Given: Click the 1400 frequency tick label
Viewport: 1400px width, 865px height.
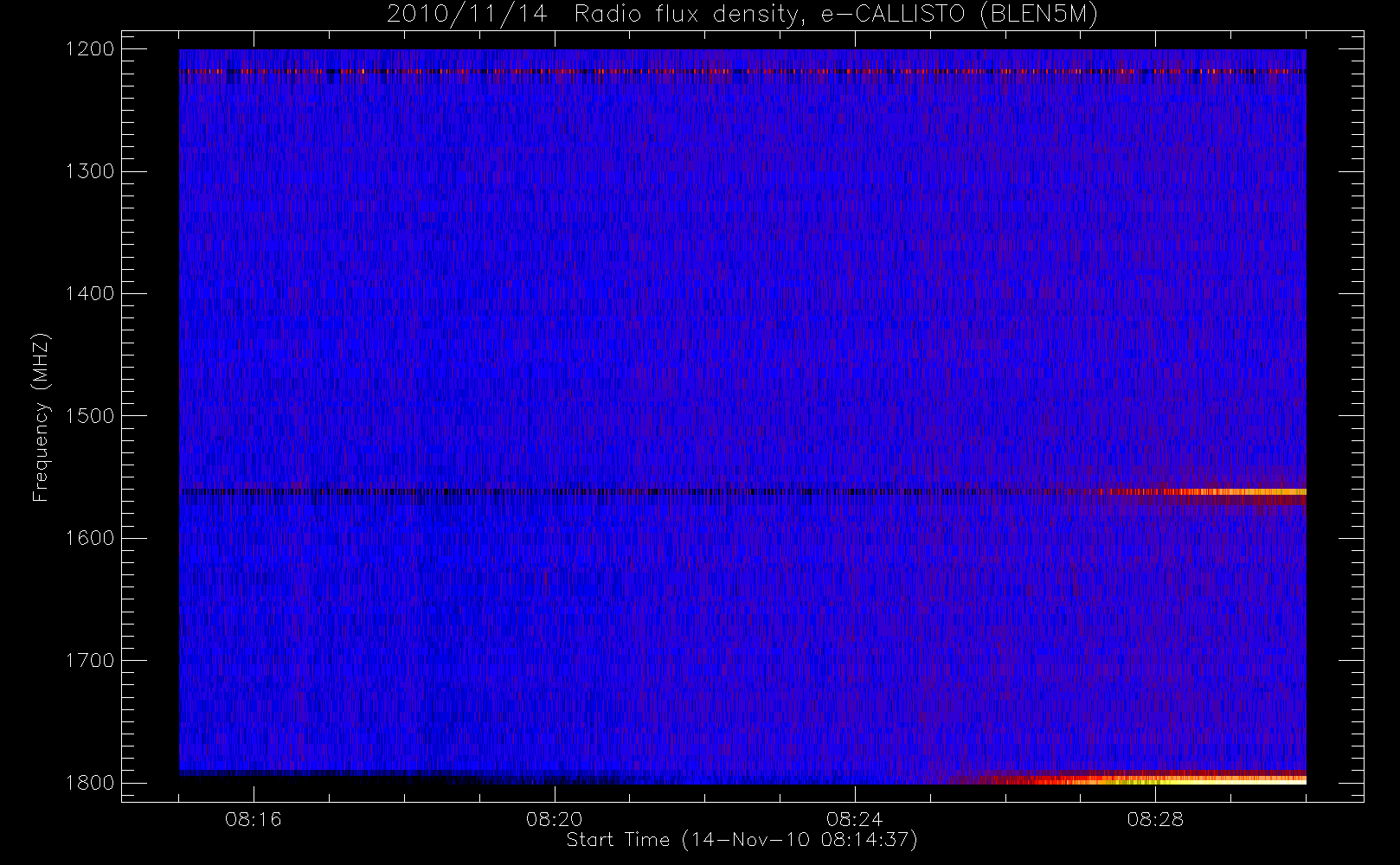Looking at the screenshot, I should click(90, 293).
